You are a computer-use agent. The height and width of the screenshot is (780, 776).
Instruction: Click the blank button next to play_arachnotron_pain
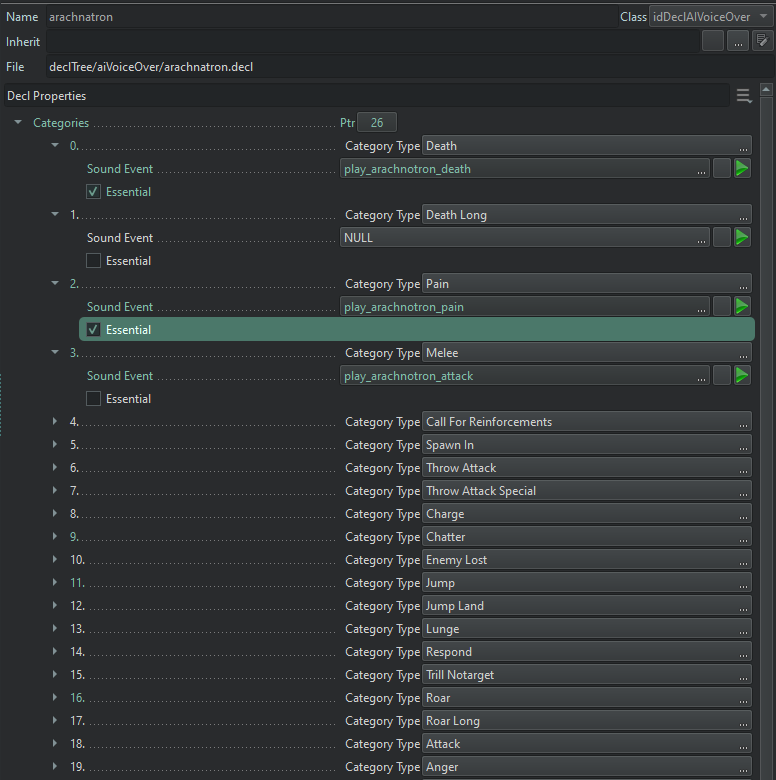coord(721,306)
